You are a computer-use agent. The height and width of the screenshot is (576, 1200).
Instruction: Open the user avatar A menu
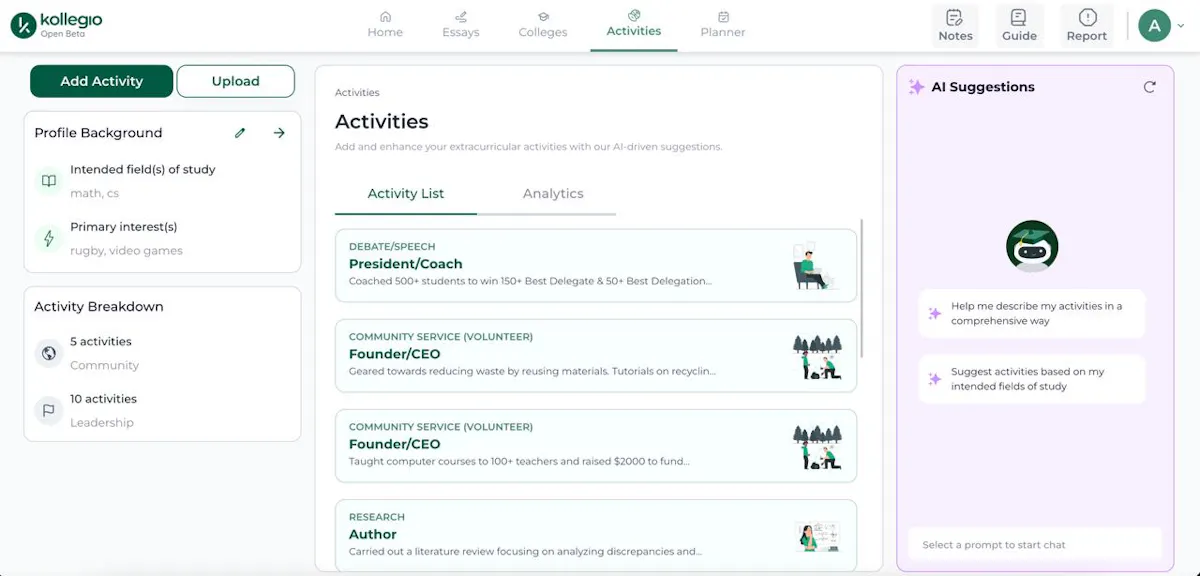(1154, 26)
